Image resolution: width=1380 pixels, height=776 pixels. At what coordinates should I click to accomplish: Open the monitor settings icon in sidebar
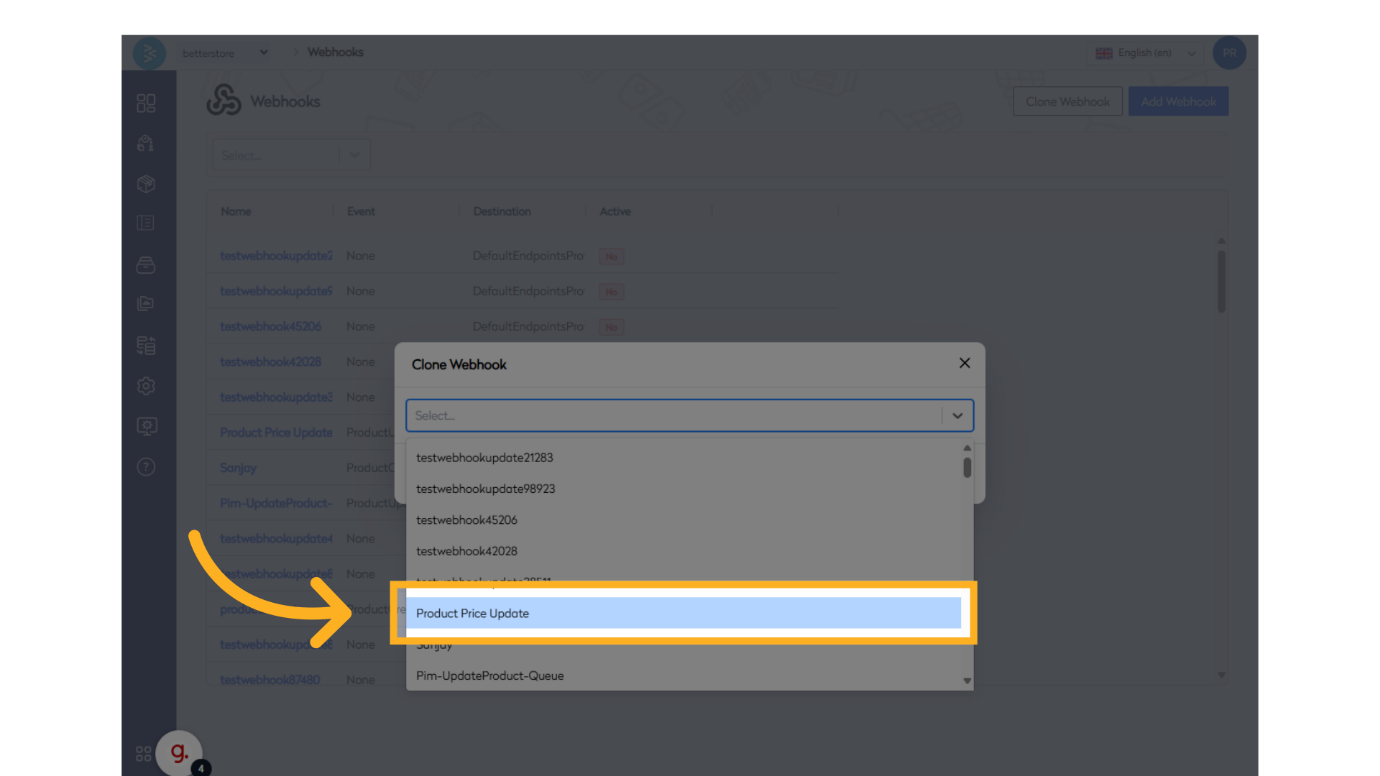click(146, 426)
